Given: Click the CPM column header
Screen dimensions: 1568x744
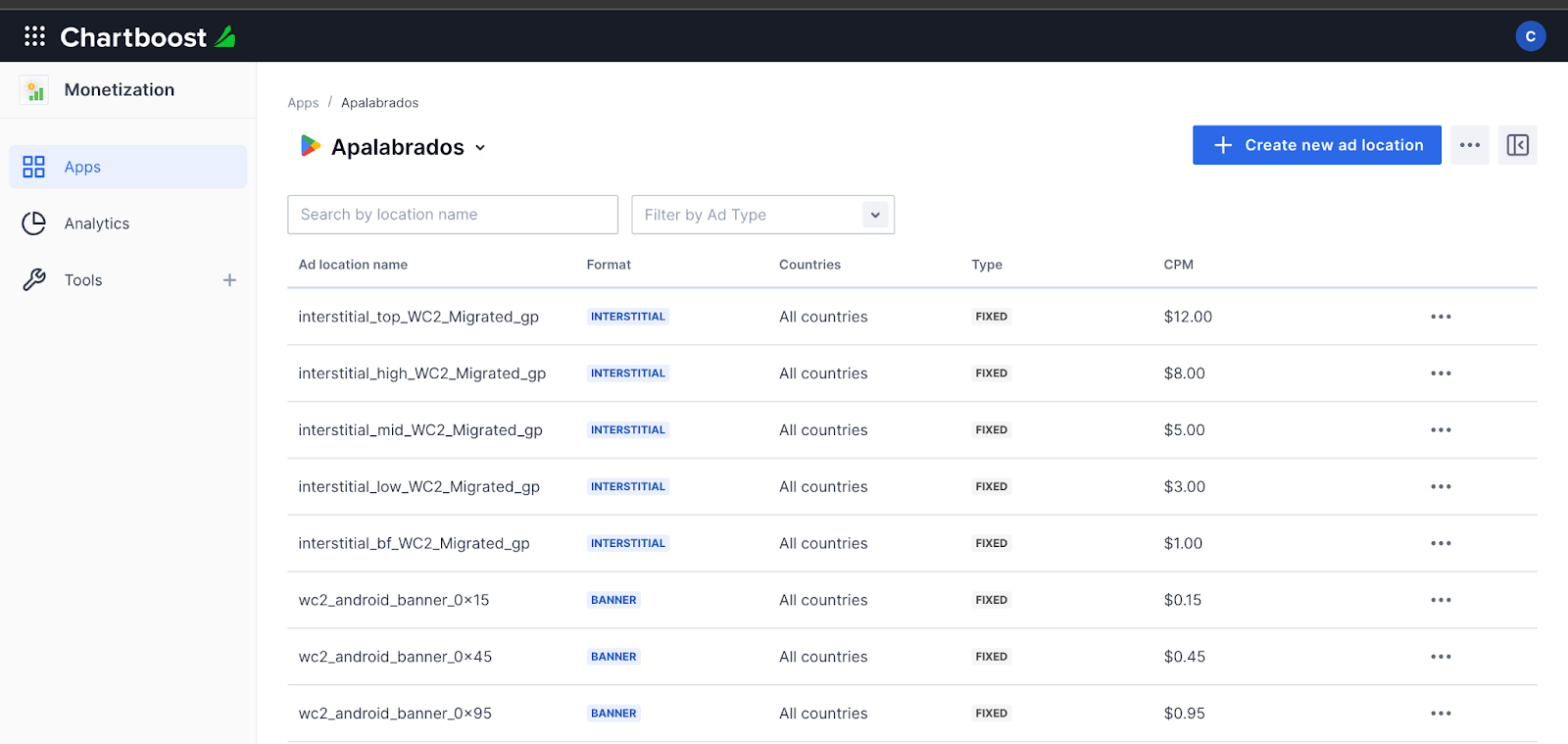Looking at the screenshot, I should point(1178,265).
